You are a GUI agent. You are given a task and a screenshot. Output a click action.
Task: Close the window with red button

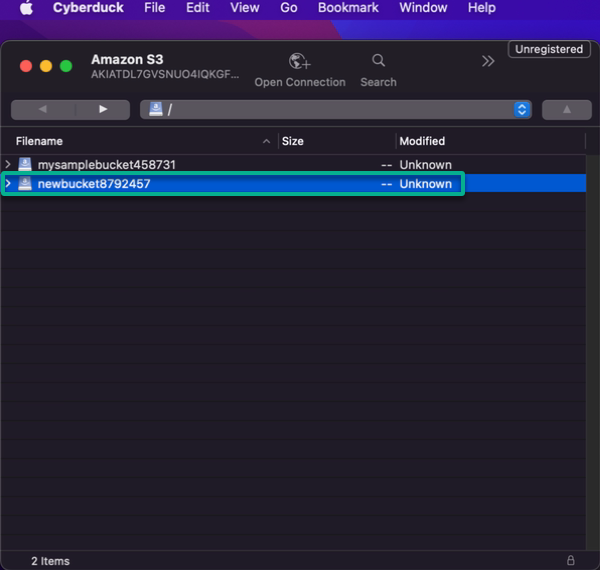[x=26, y=66]
